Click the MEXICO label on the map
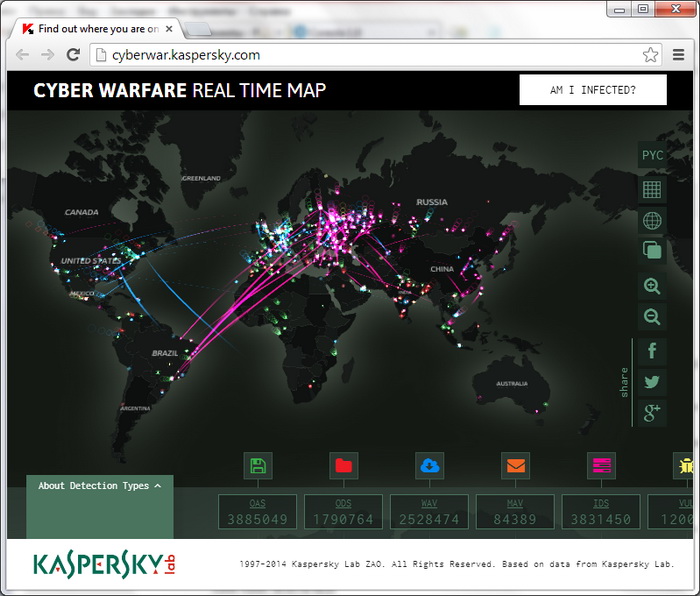This screenshot has width=700, height=596. [82, 293]
